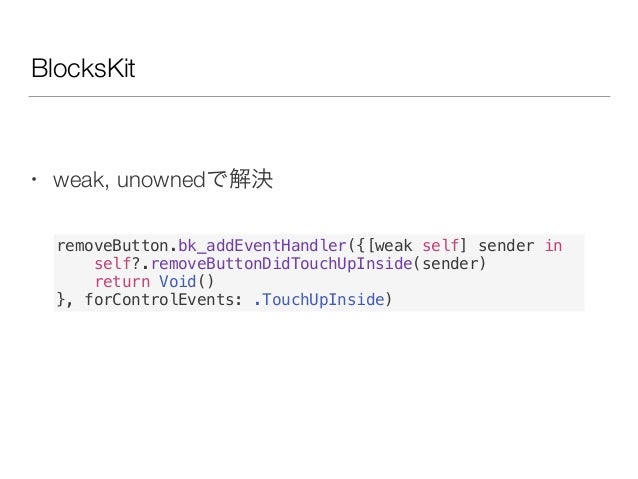Click the (sender) argument on line two
Viewport: 638px width, 479px height.
click(450, 264)
